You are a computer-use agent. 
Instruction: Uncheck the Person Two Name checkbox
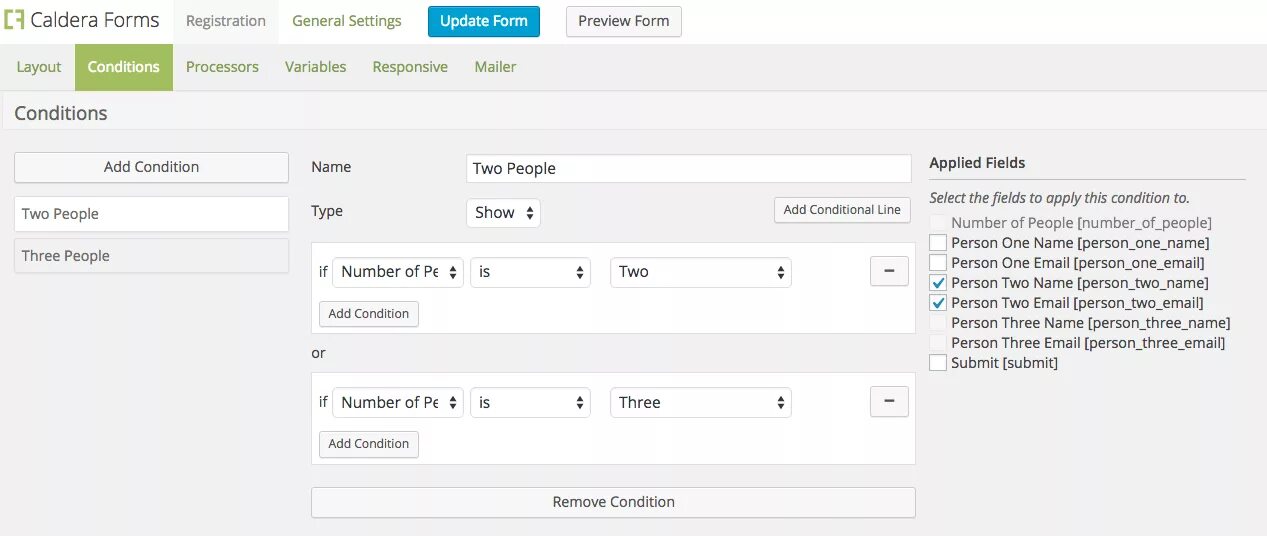[938, 283]
